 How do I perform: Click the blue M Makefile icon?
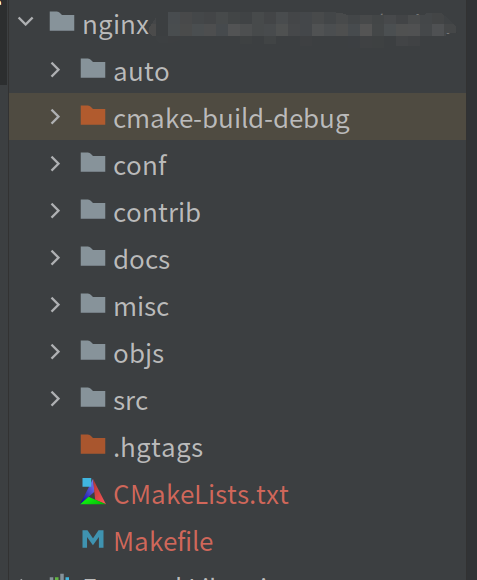(93, 539)
